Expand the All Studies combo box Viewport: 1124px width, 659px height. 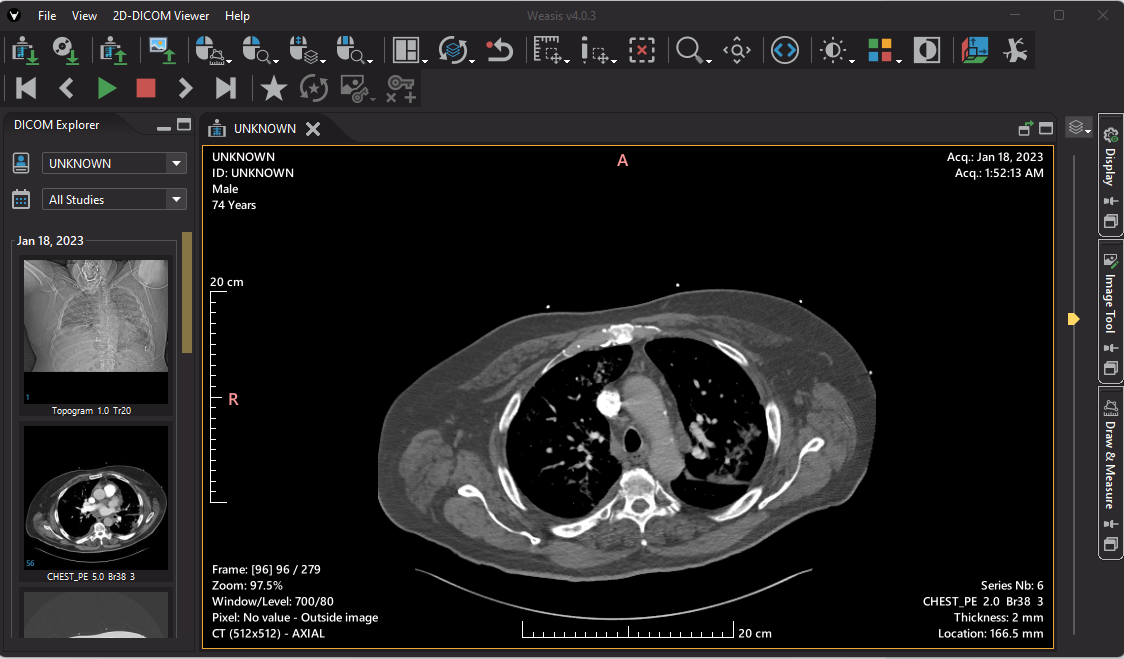click(176, 199)
